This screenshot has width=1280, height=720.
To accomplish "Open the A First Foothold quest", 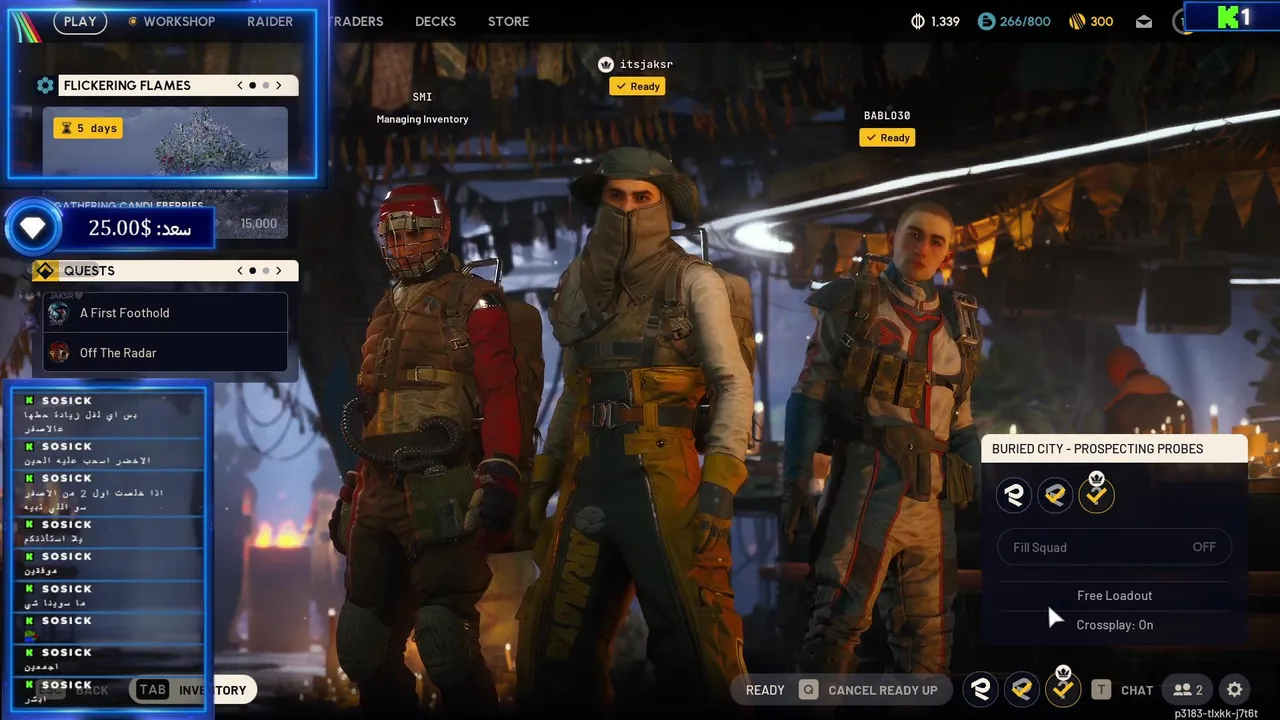I will pyautogui.click(x=166, y=313).
